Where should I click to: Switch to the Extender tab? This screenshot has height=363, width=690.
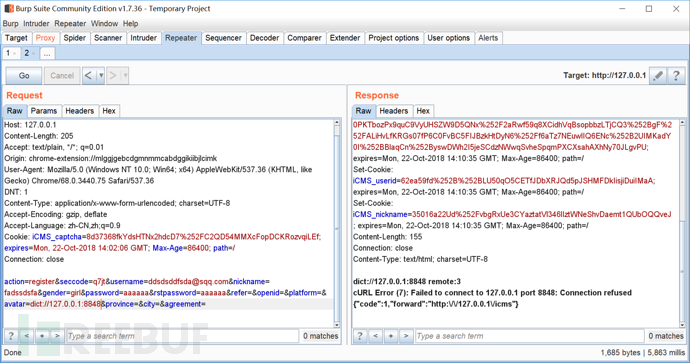pos(345,38)
